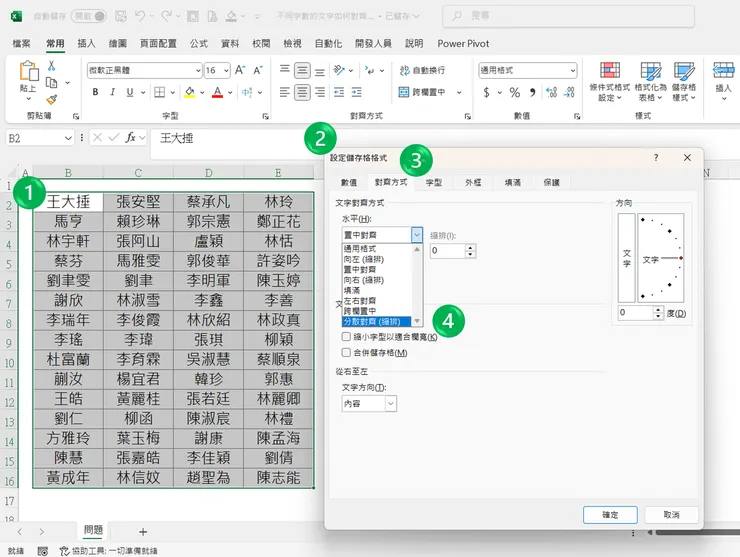The width and height of the screenshot is (740, 557).
Task: Click the Italic formatting icon
Action: [x=115, y=92]
